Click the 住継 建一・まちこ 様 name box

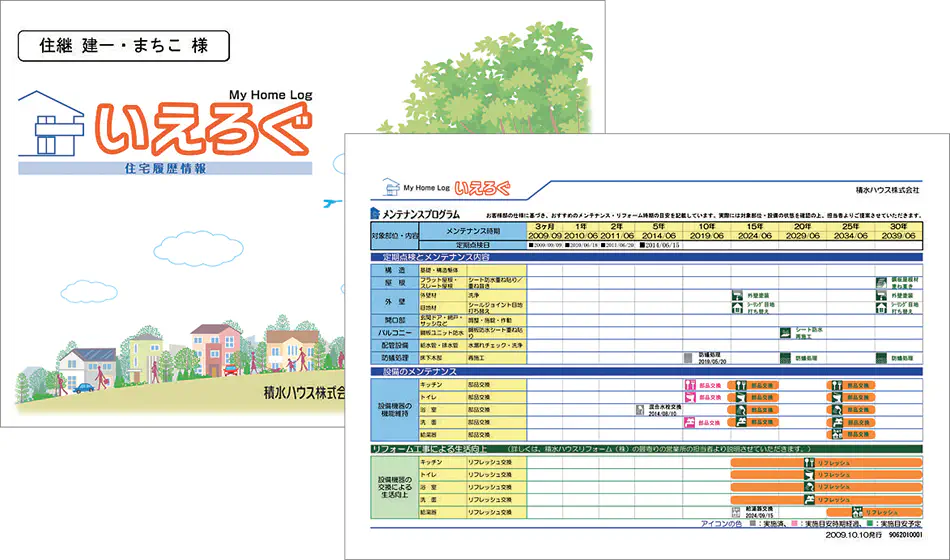[124, 45]
